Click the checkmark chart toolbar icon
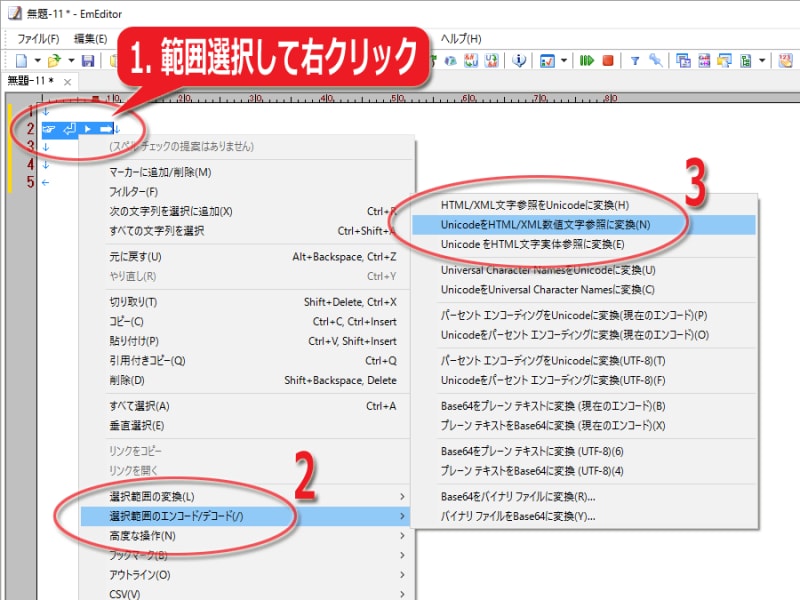This screenshot has height=600, width=800. [547, 61]
